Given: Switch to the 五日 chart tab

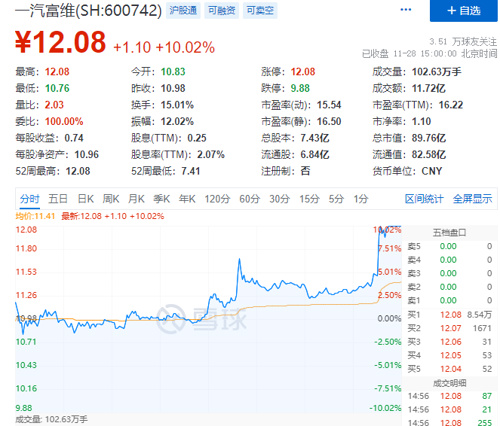Looking at the screenshot, I should click(x=58, y=199).
